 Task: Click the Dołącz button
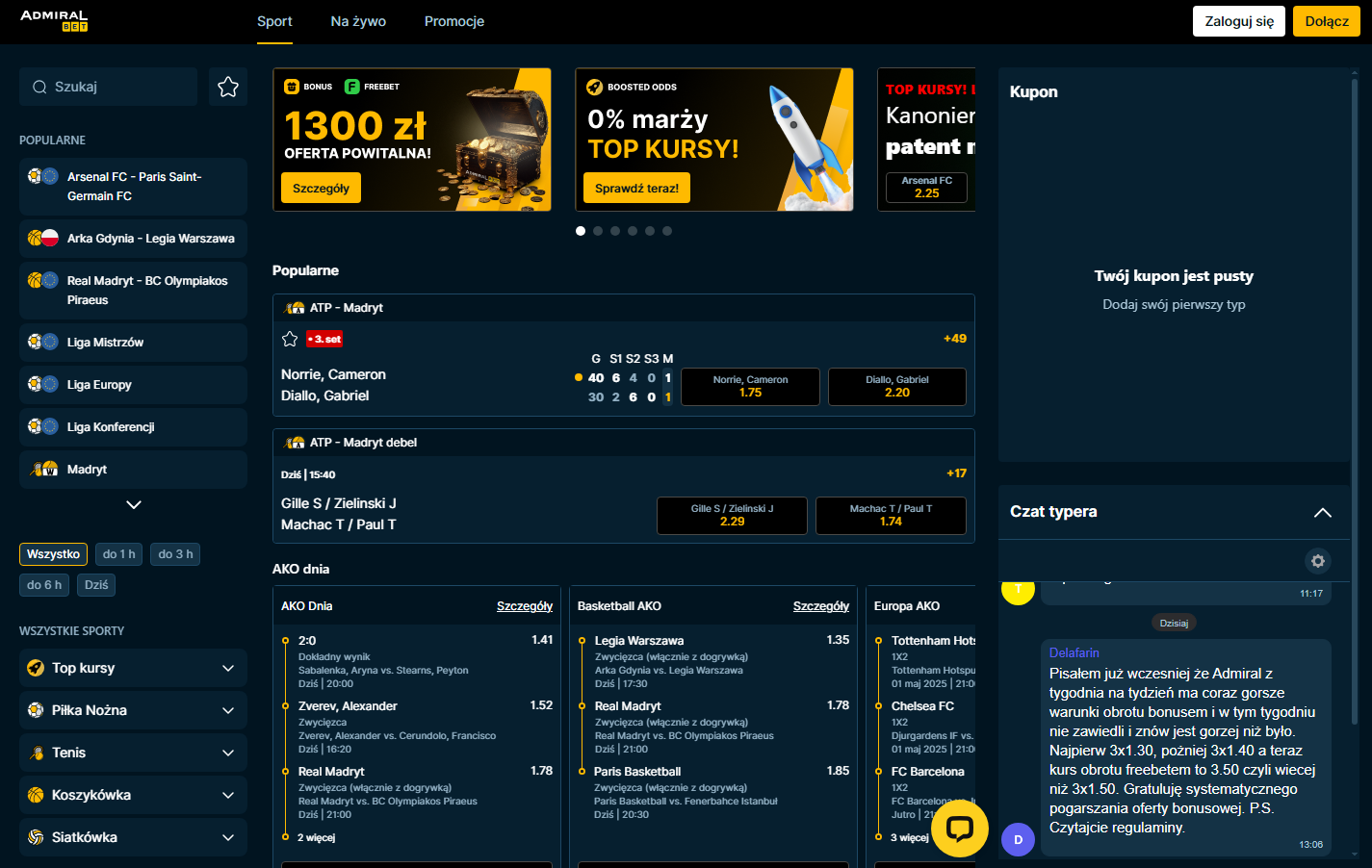click(1327, 21)
